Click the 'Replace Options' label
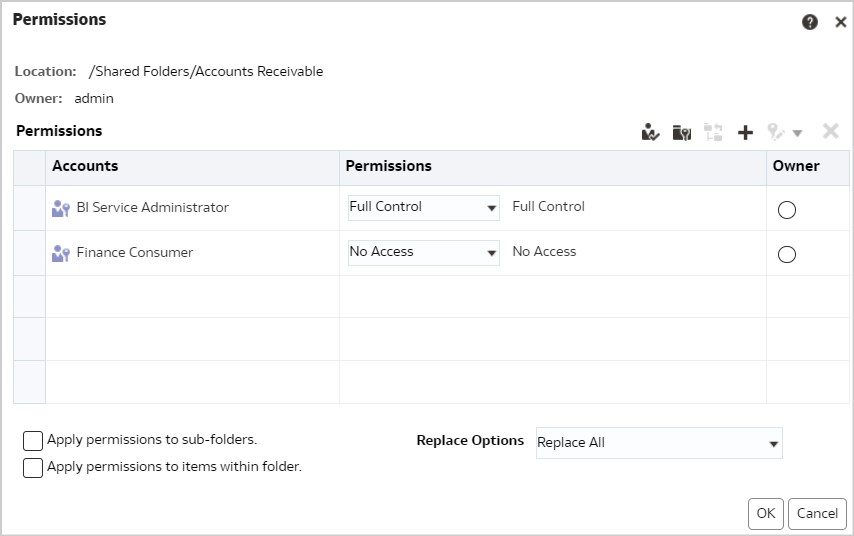Screen dimensions: 854x536 click(470, 441)
